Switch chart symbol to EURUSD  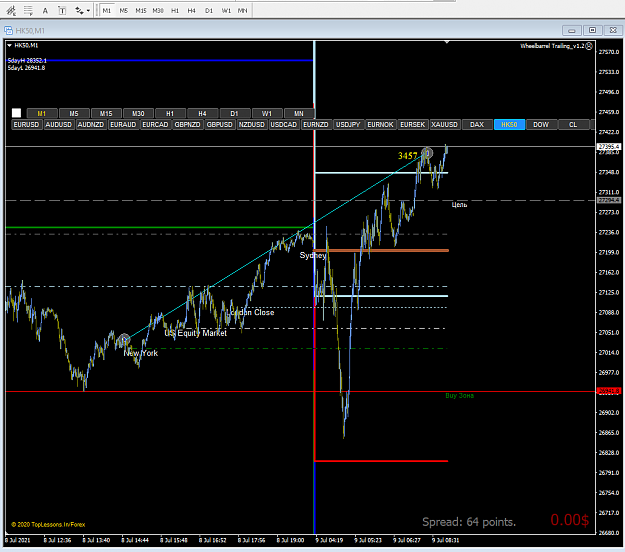pyautogui.click(x=26, y=125)
